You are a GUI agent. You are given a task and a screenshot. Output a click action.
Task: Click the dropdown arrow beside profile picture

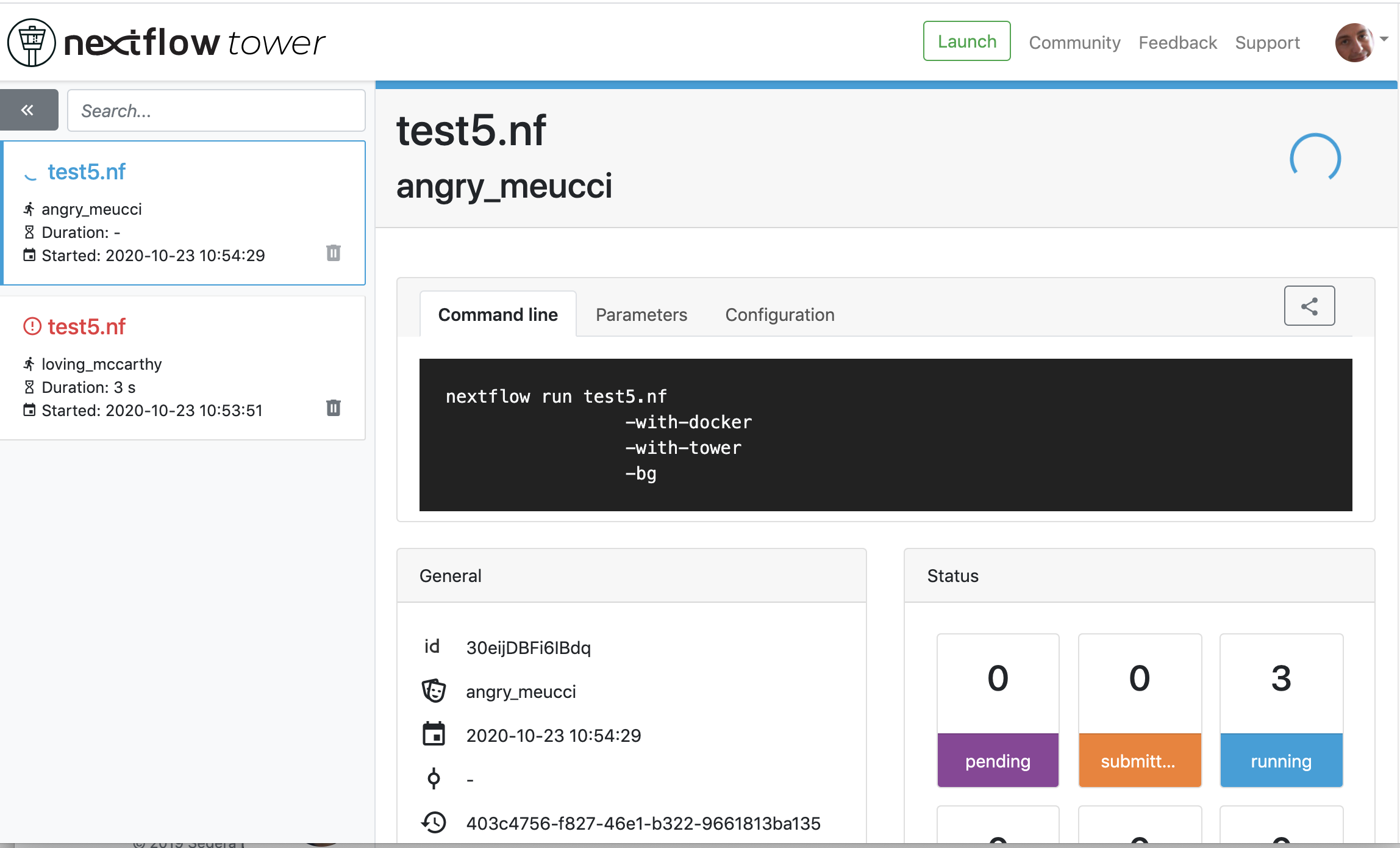pos(1384,39)
